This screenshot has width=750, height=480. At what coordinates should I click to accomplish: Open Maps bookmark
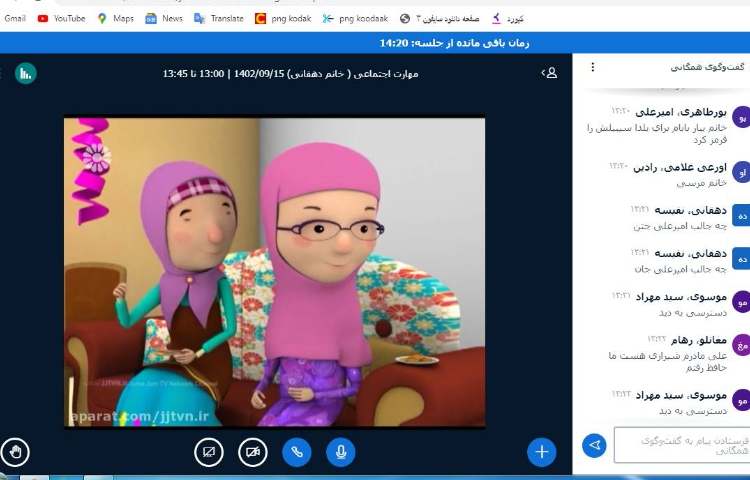[x=116, y=19]
